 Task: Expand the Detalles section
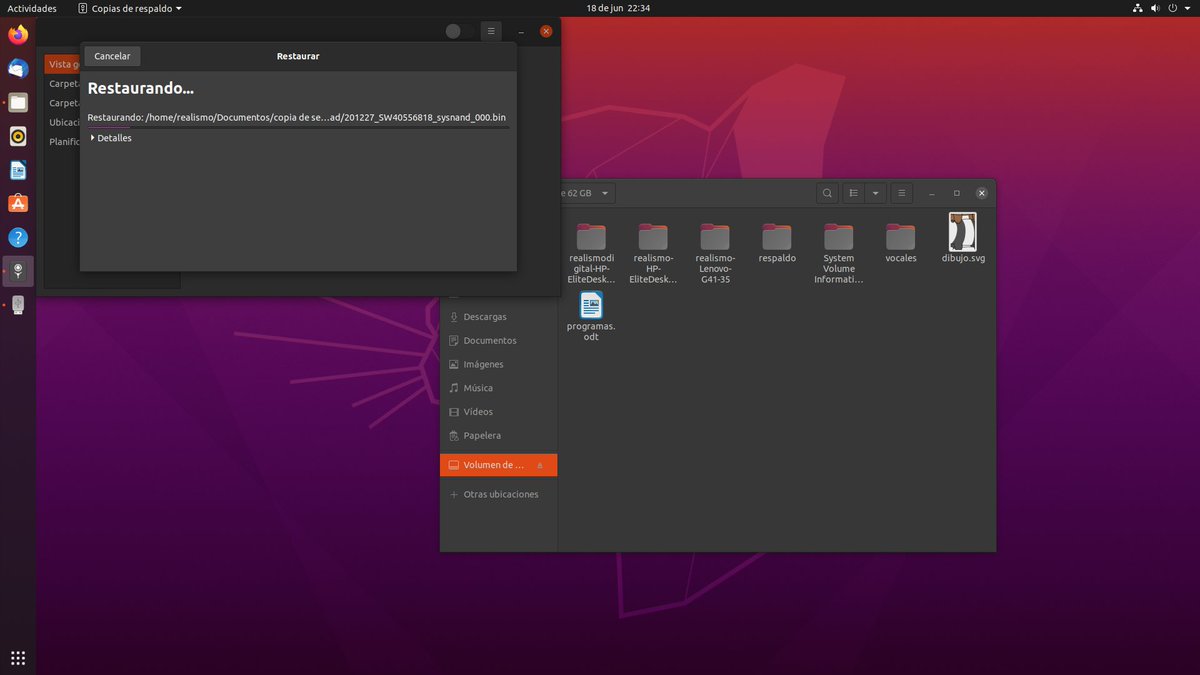click(x=111, y=138)
